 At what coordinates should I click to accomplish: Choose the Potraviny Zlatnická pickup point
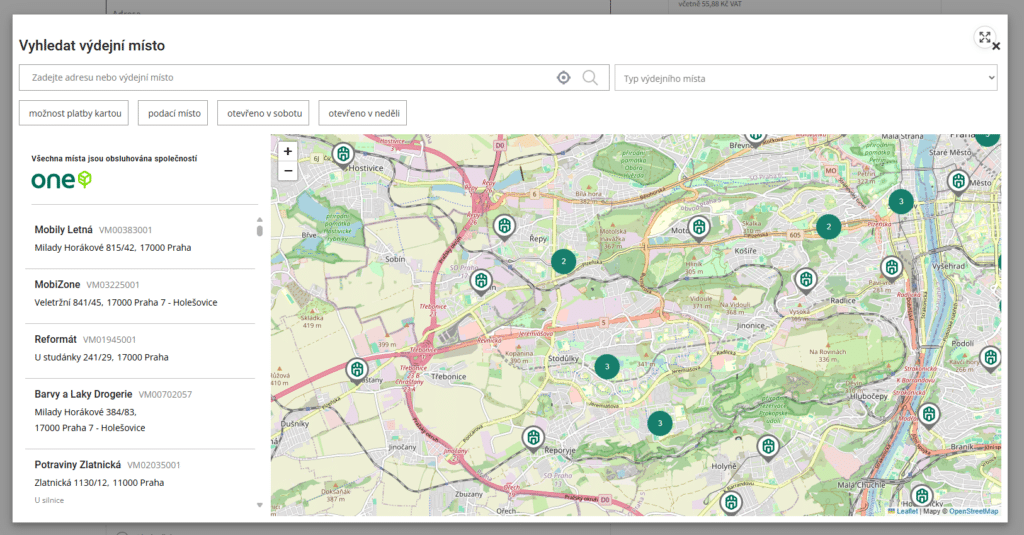[140, 481]
